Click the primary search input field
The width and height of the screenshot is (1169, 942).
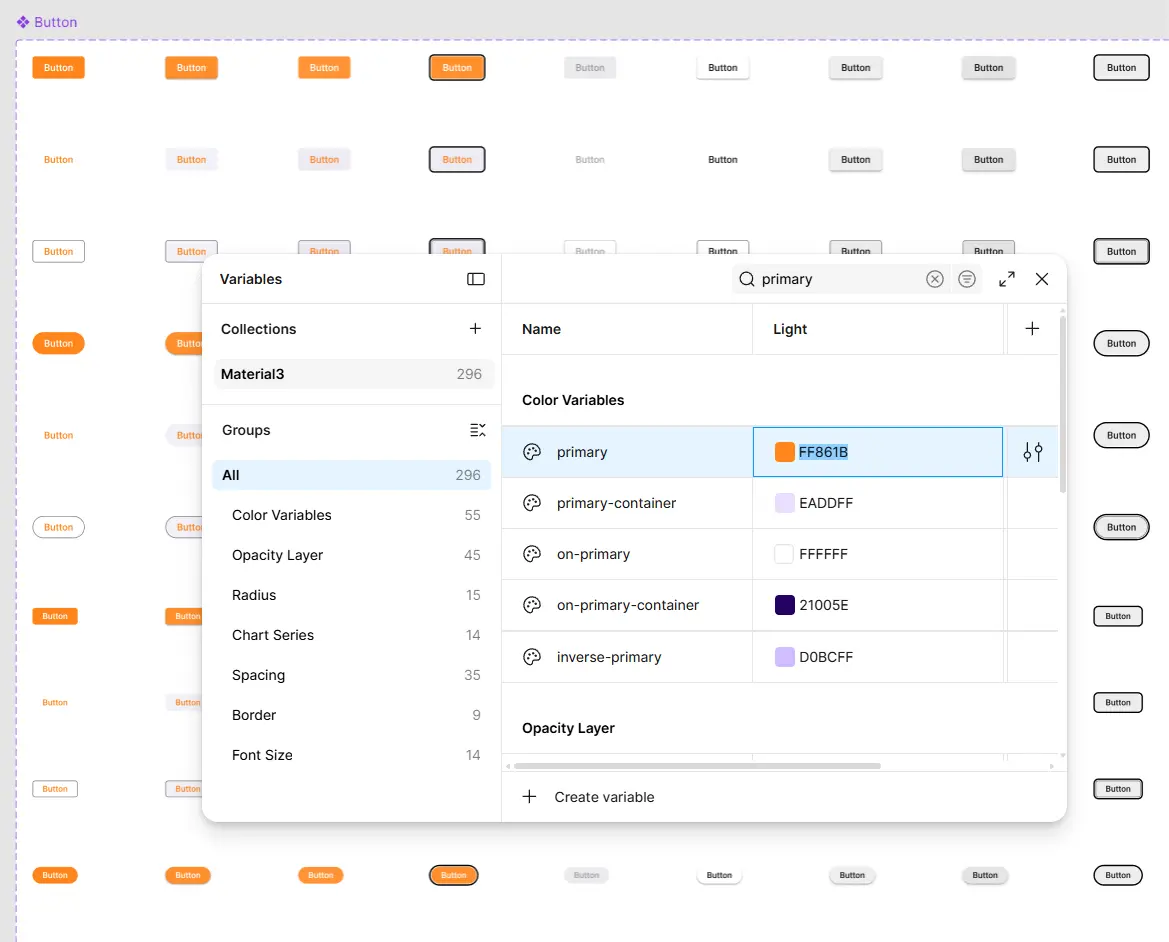tap(839, 279)
